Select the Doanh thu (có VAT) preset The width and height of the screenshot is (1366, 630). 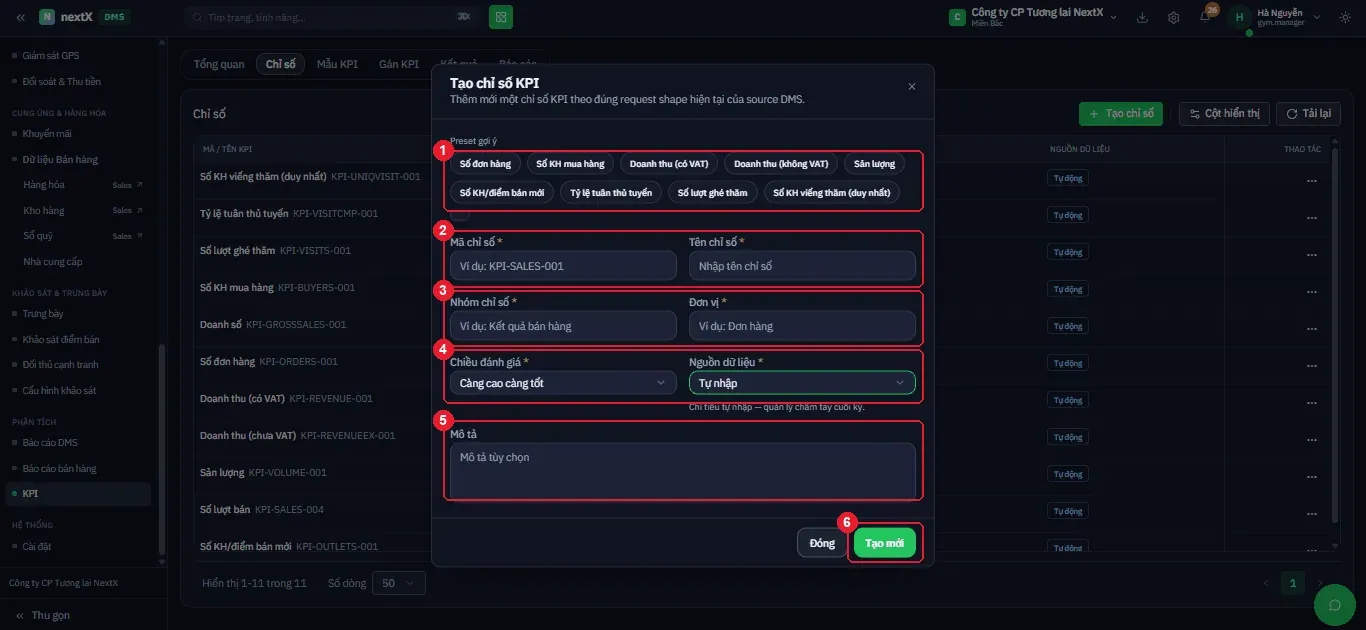669,163
